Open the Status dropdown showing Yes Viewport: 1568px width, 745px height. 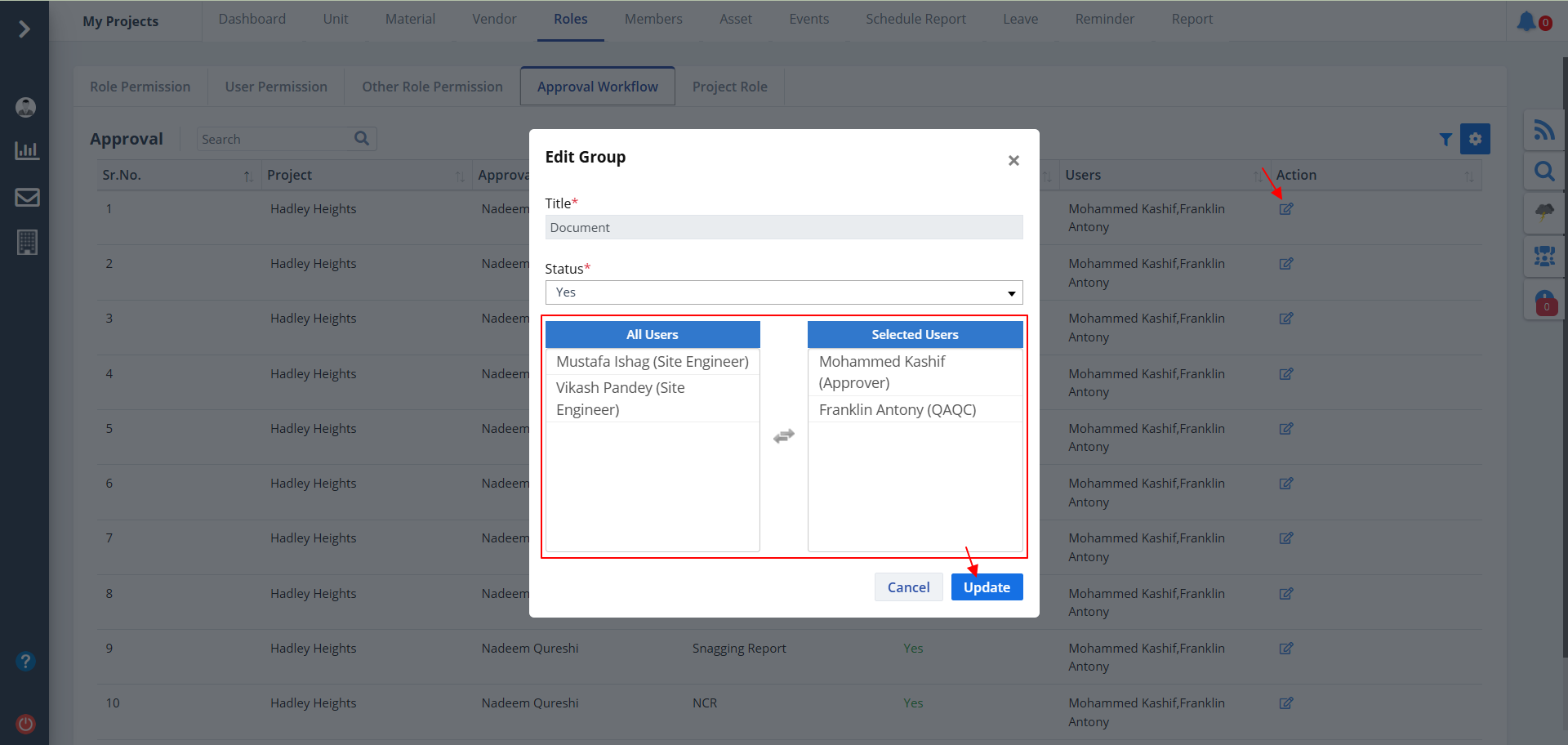pyautogui.click(x=783, y=292)
